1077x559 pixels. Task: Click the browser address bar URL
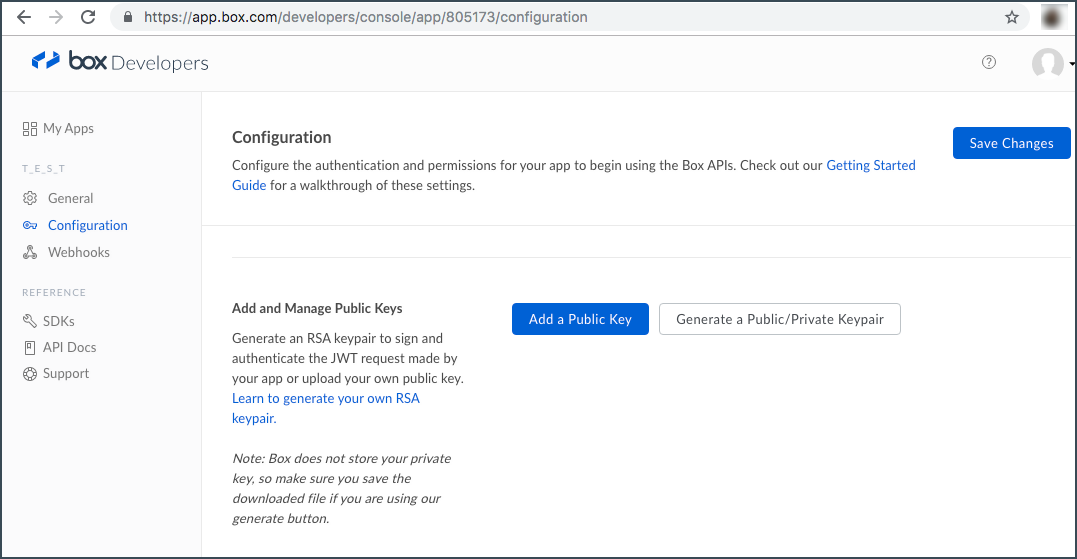(x=365, y=17)
